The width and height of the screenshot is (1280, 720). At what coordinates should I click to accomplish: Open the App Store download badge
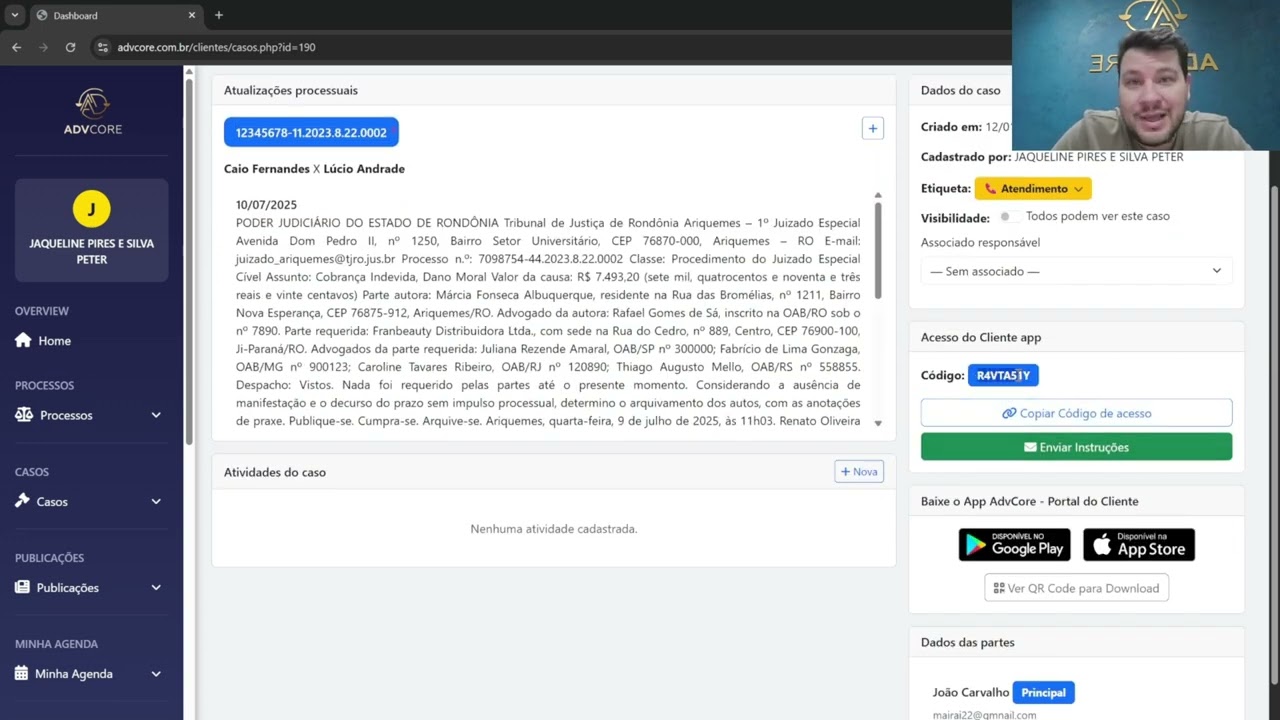tap(1139, 545)
